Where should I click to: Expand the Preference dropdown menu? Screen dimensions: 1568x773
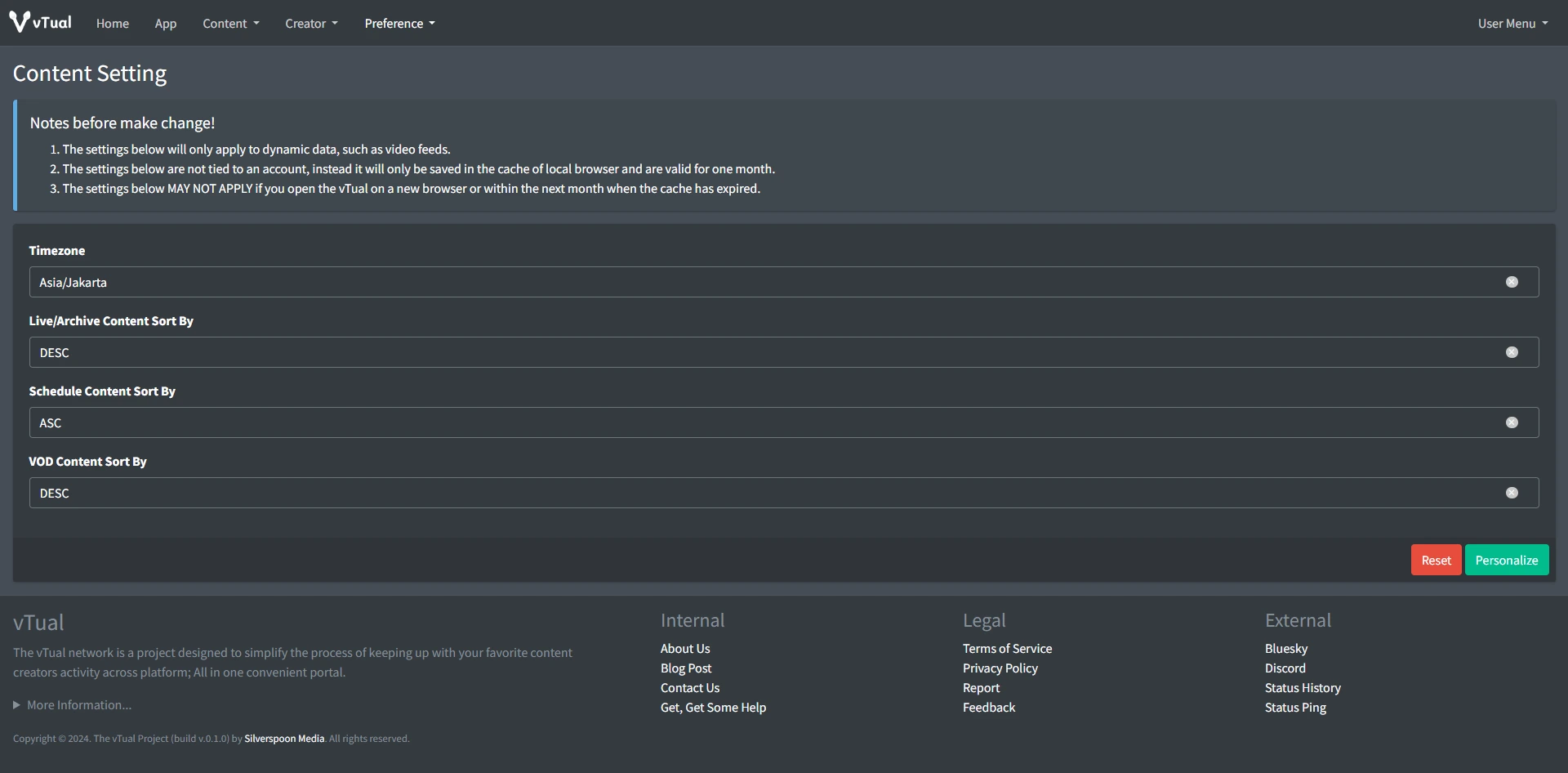(x=399, y=24)
